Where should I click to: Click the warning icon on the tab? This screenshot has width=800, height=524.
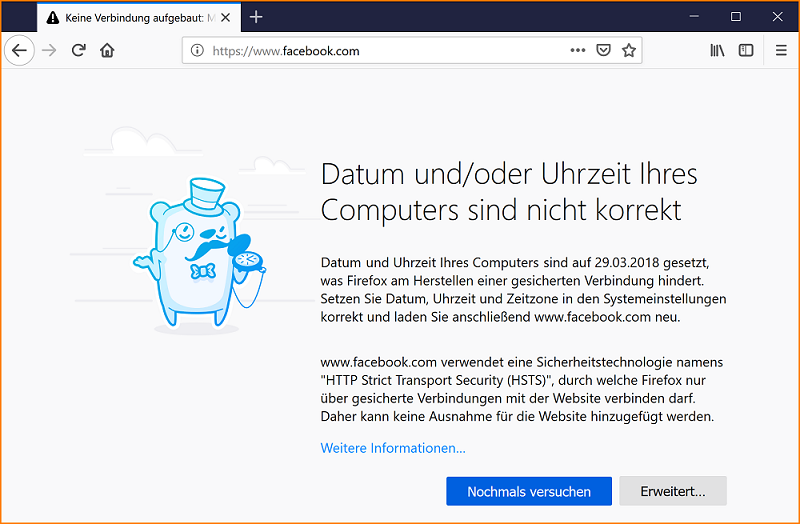click(x=53, y=18)
